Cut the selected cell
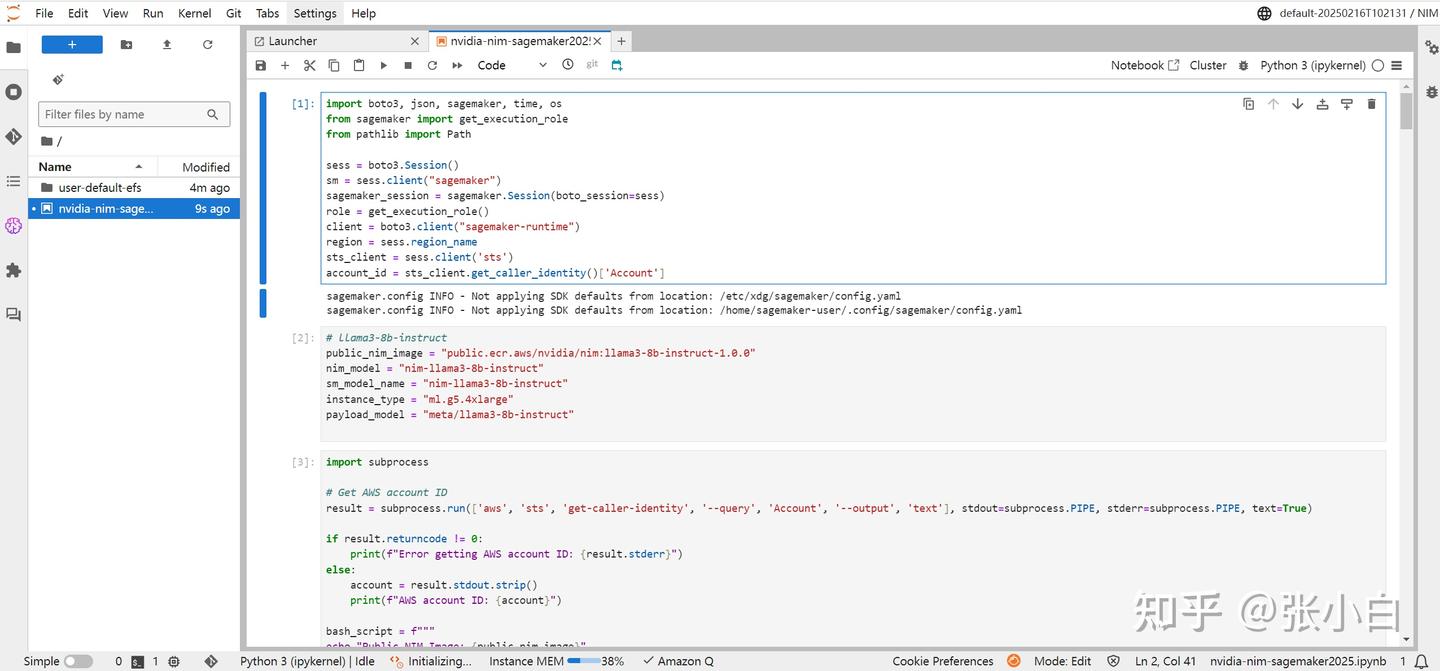This screenshot has width=1440, height=671. point(310,65)
